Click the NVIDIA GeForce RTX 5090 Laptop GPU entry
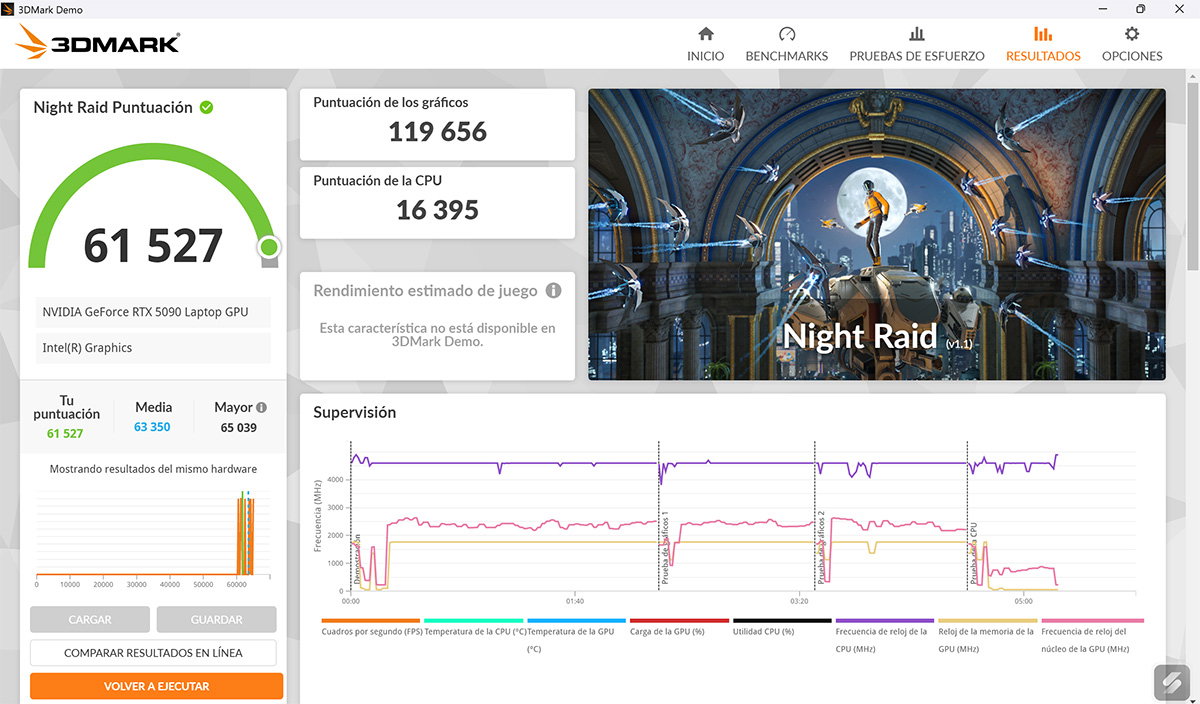The height and width of the screenshot is (704, 1200). tap(153, 312)
